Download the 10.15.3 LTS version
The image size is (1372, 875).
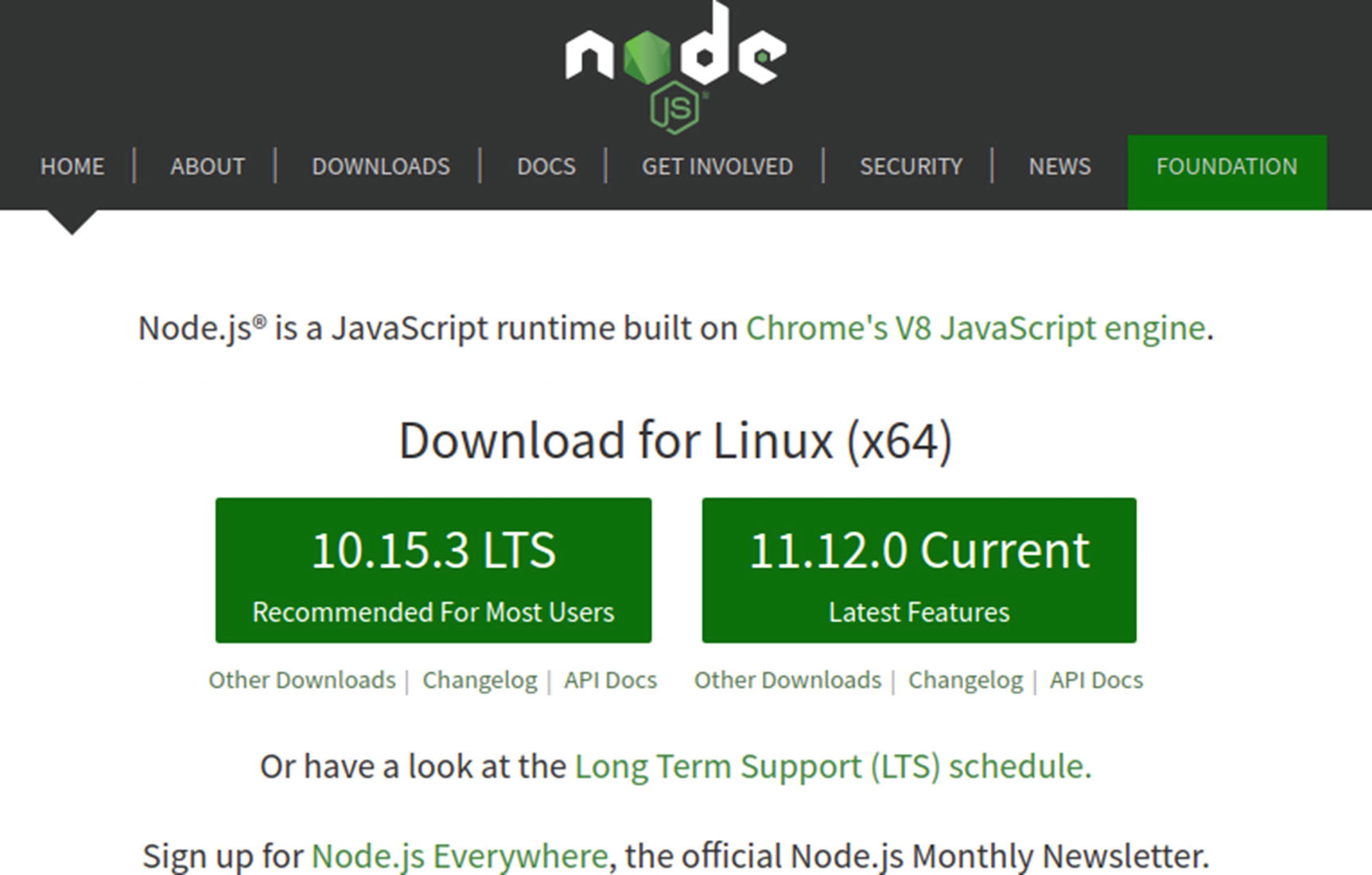pyautogui.click(x=433, y=570)
